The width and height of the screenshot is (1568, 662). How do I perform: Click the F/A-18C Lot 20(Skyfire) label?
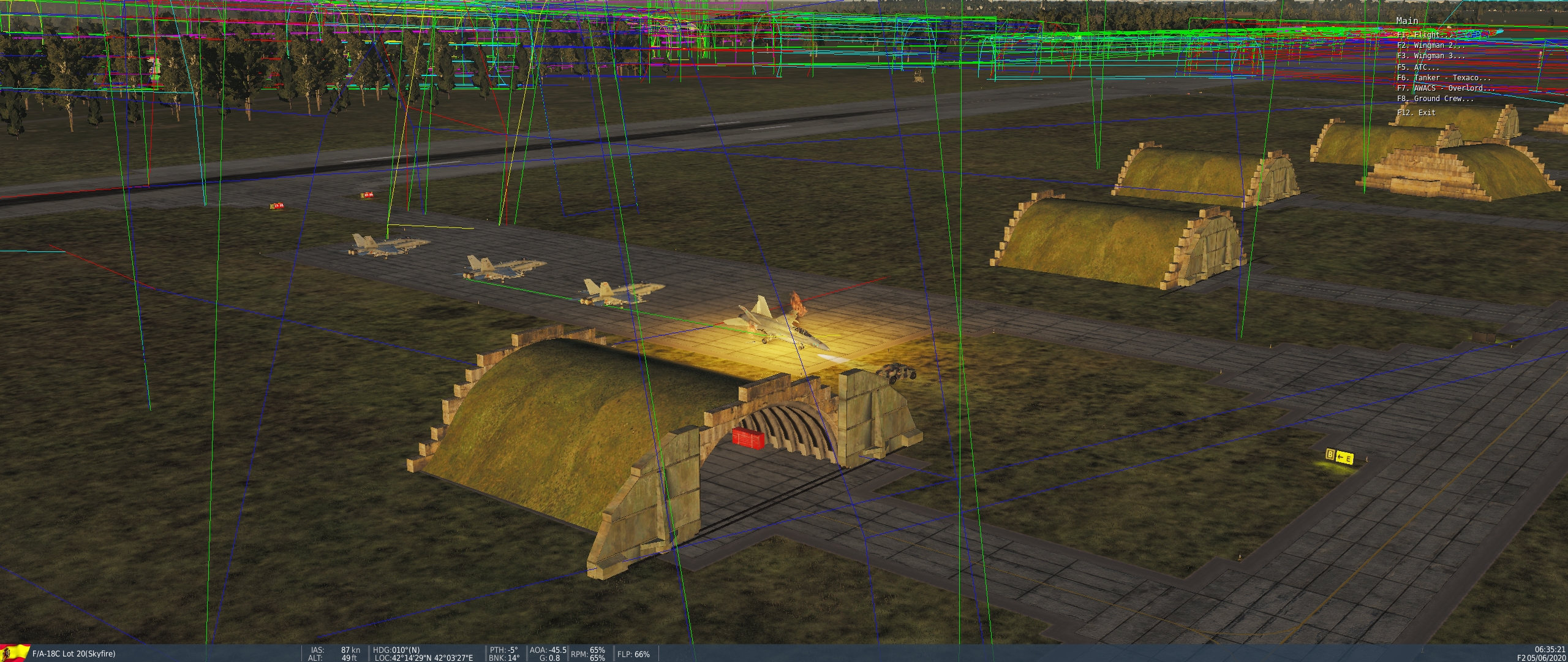(x=73, y=654)
